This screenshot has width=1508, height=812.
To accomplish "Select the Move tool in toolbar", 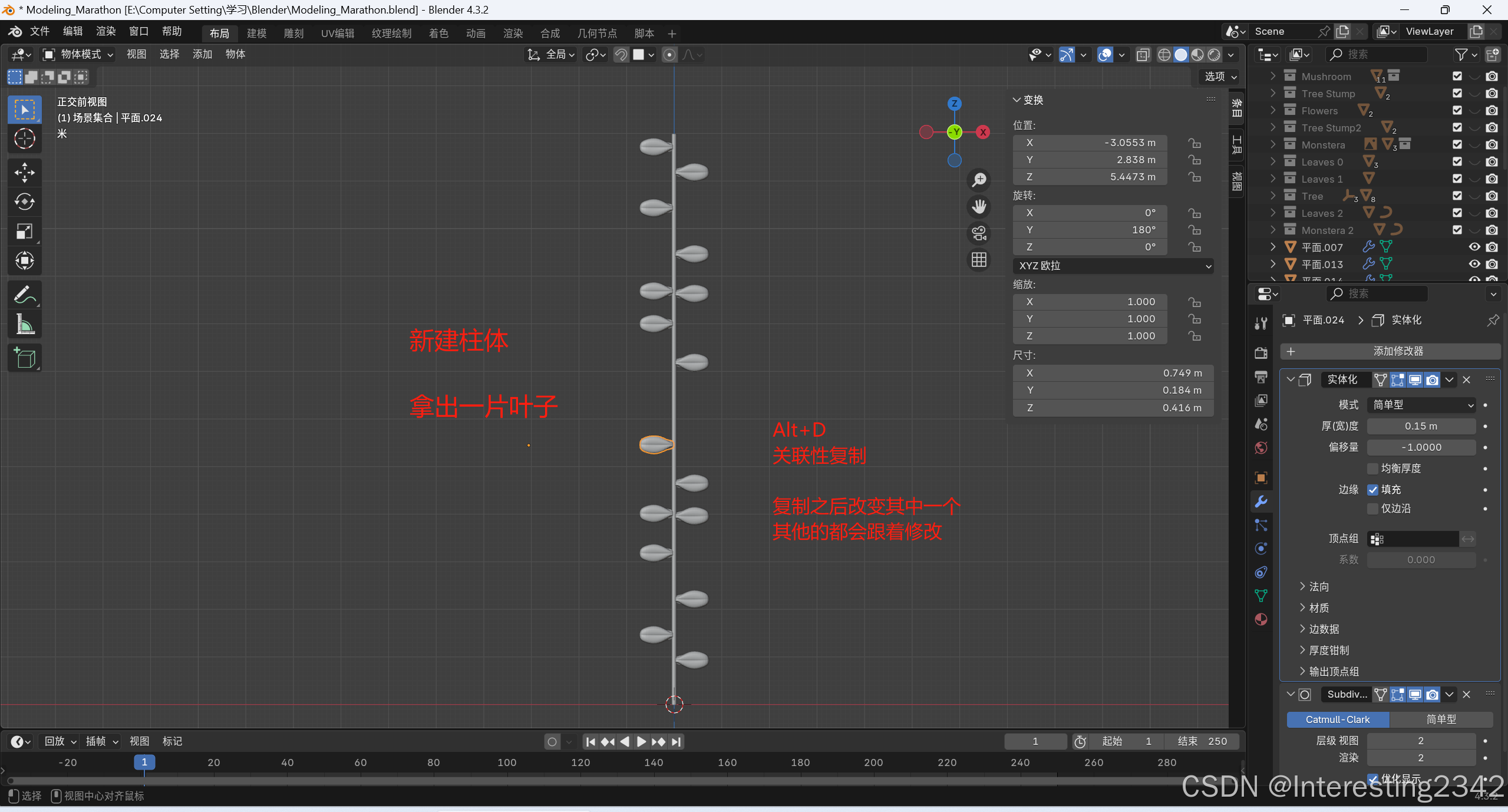I will point(24,173).
